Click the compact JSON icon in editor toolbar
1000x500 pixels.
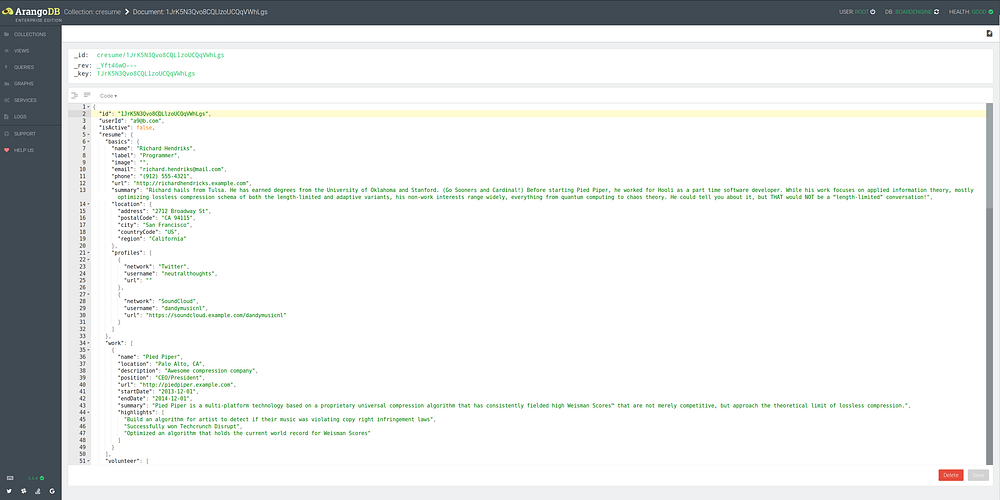click(x=87, y=95)
